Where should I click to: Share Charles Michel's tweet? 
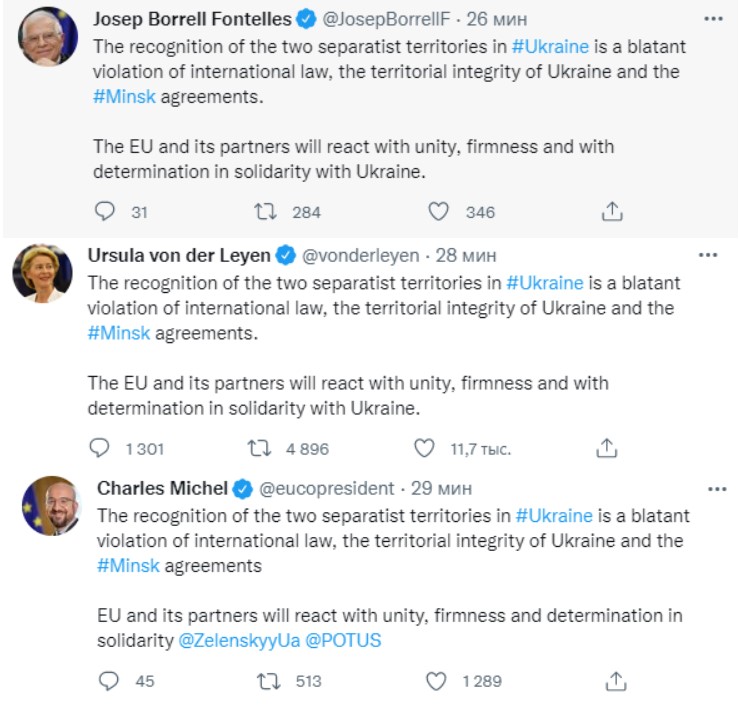coord(617,681)
